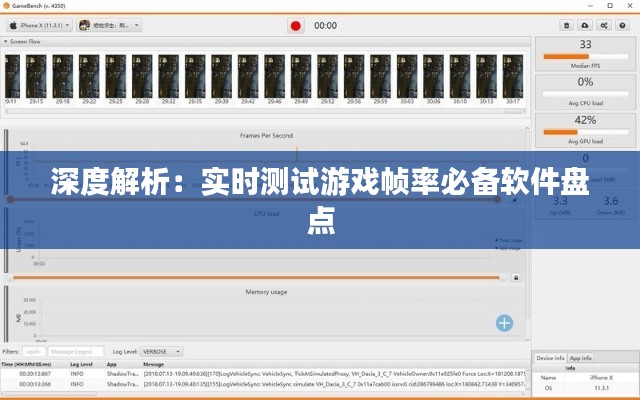This screenshot has height=400, width=640.
Task: Click the iPhone X value in Device info
Action: pyautogui.click(x=601, y=378)
